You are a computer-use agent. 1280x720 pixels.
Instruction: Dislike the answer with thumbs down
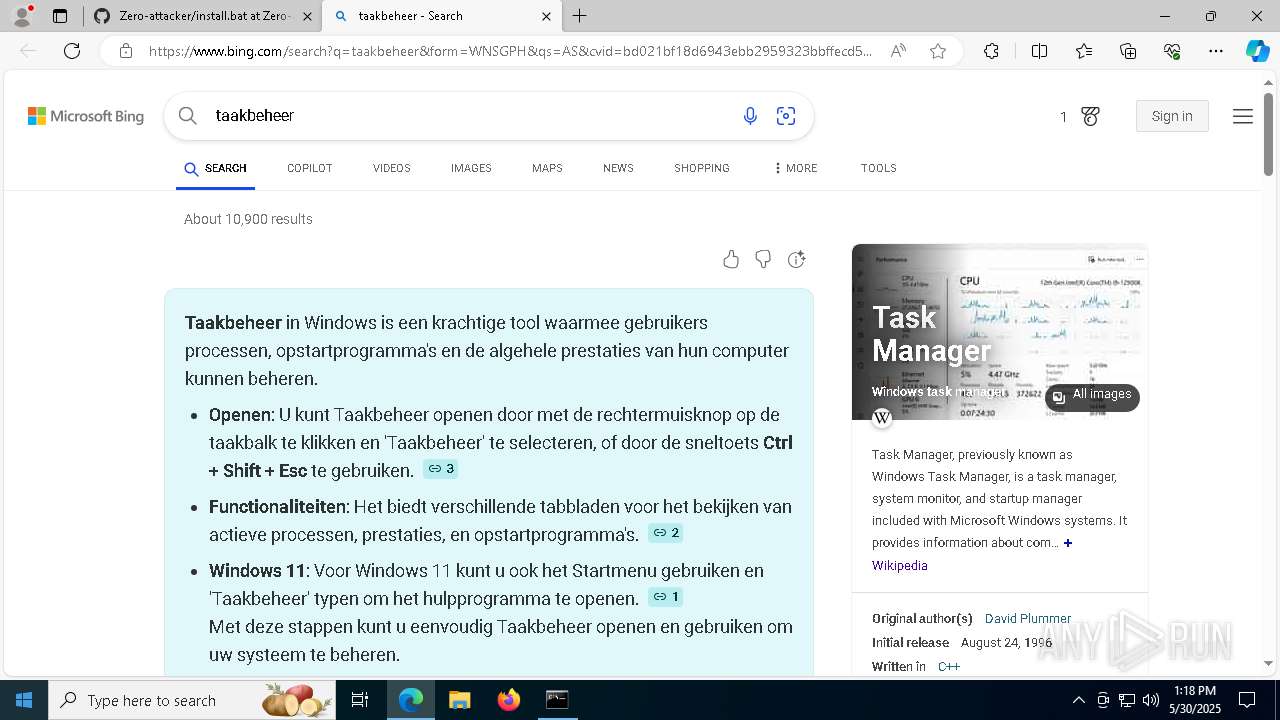point(763,260)
